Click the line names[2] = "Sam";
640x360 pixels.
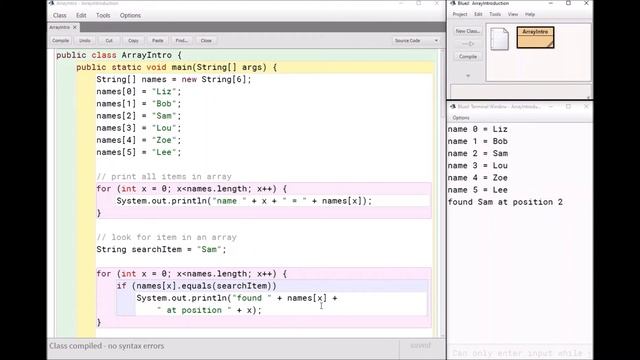139,116
